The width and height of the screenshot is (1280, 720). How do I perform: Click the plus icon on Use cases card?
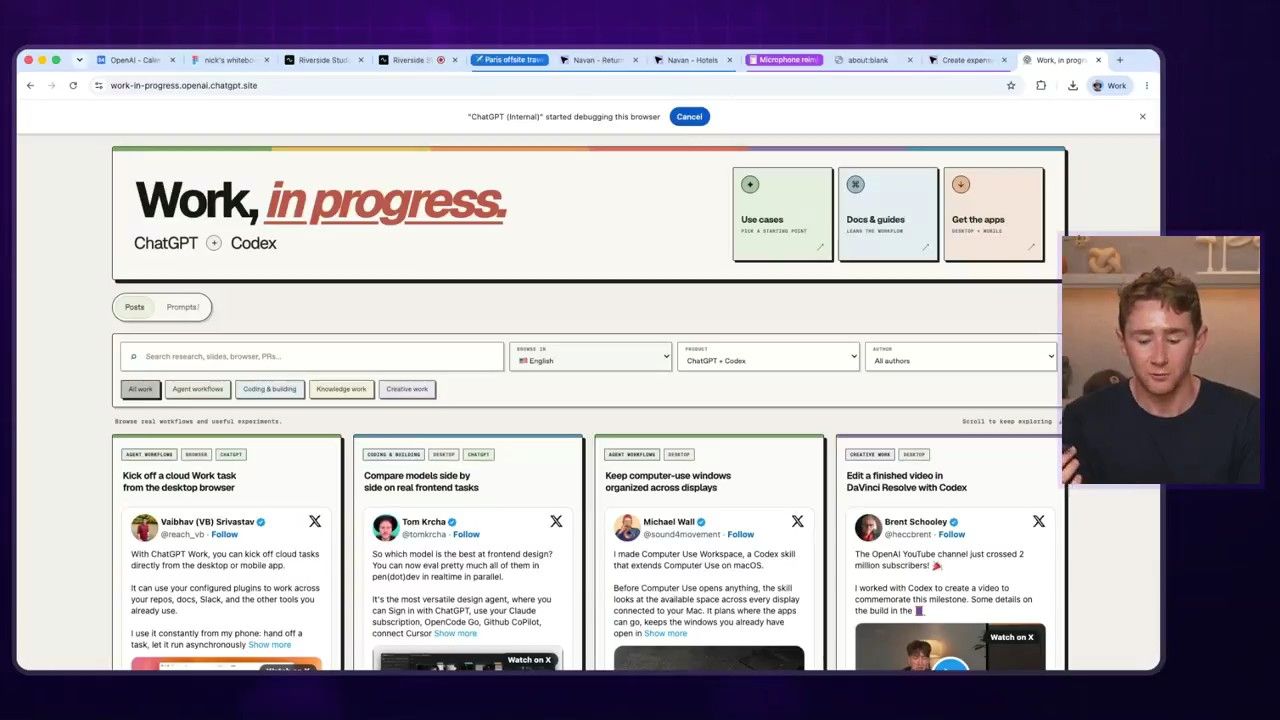click(x=750, y=184)
